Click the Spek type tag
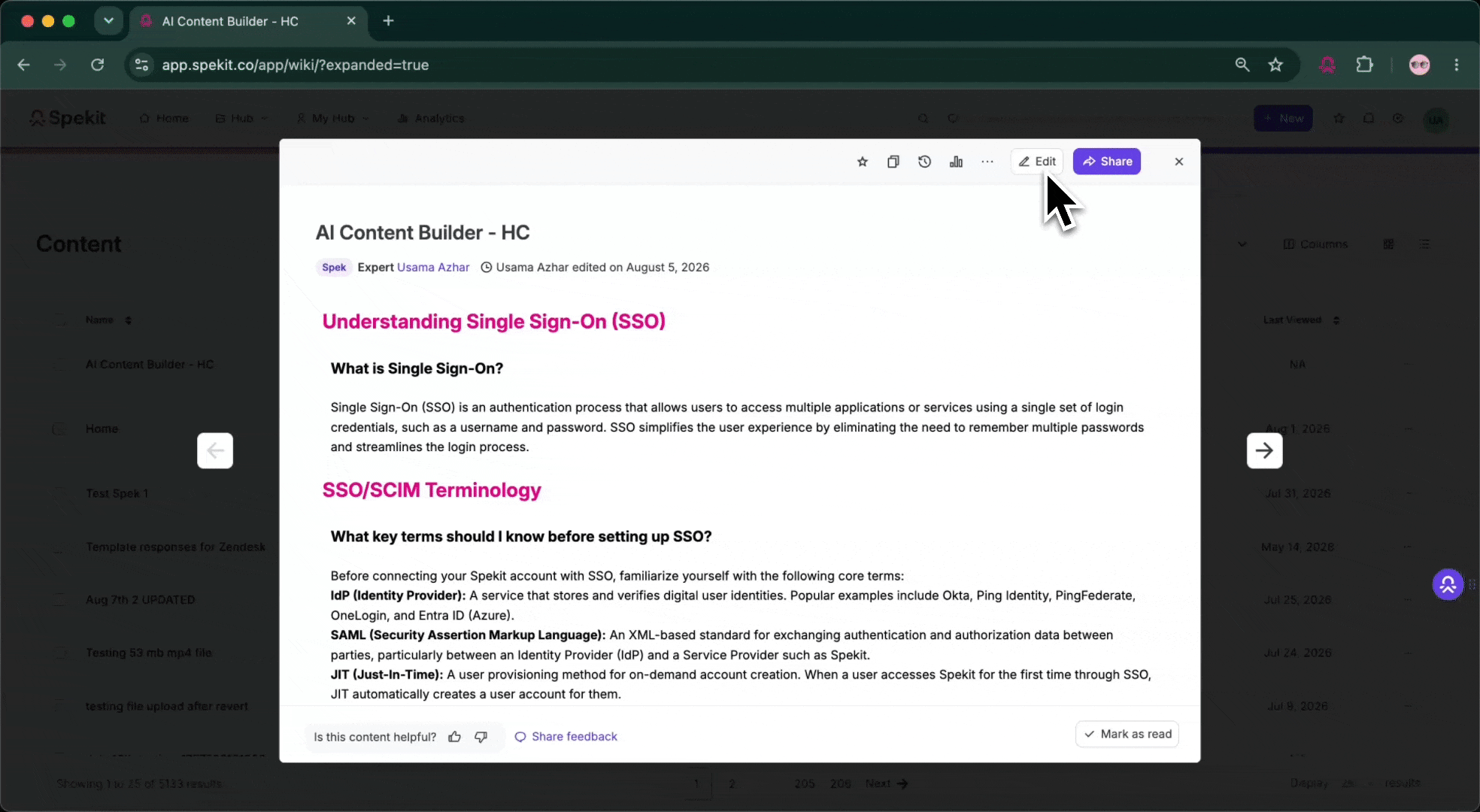The height and width of the screenshot is (812, 1480). coord(334,267)
